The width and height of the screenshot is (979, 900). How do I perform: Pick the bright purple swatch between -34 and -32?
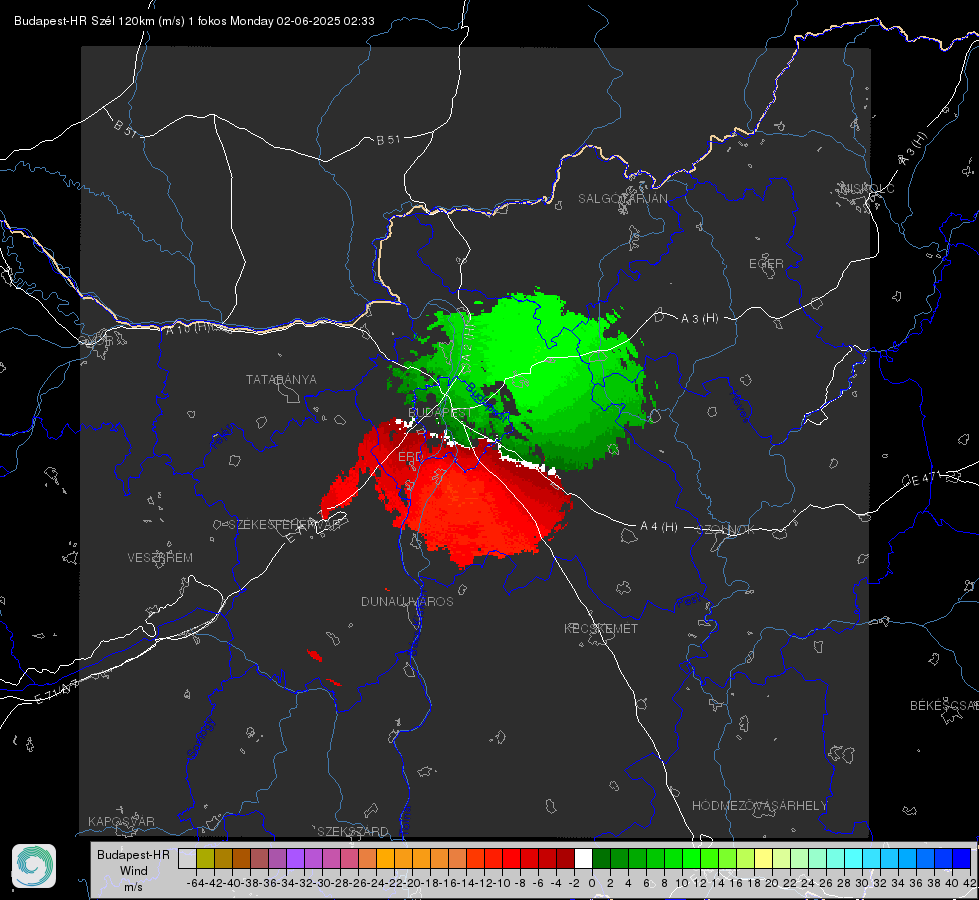click(295, 858)
